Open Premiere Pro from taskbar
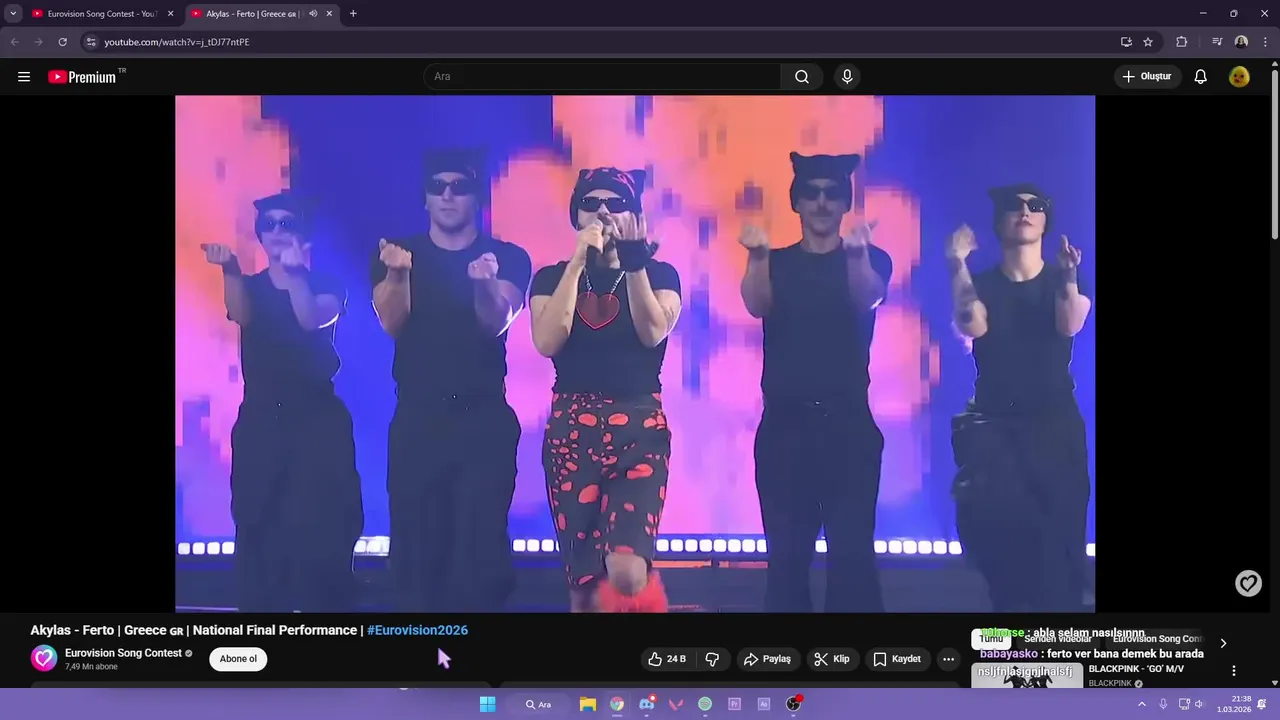This screenshot has height=720, width=1280. (734, 704)
